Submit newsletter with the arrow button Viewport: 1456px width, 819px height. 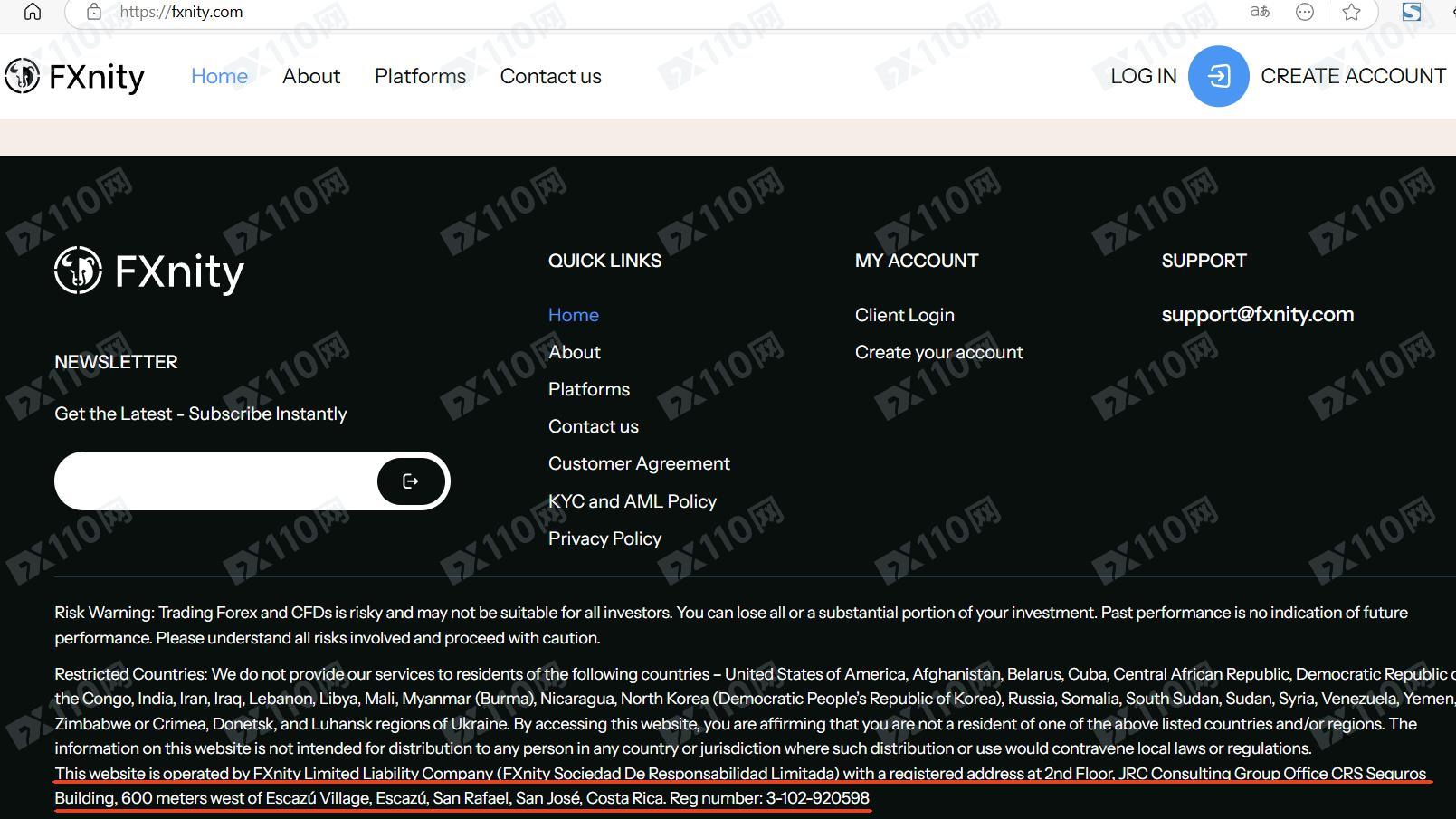point(411,481)
